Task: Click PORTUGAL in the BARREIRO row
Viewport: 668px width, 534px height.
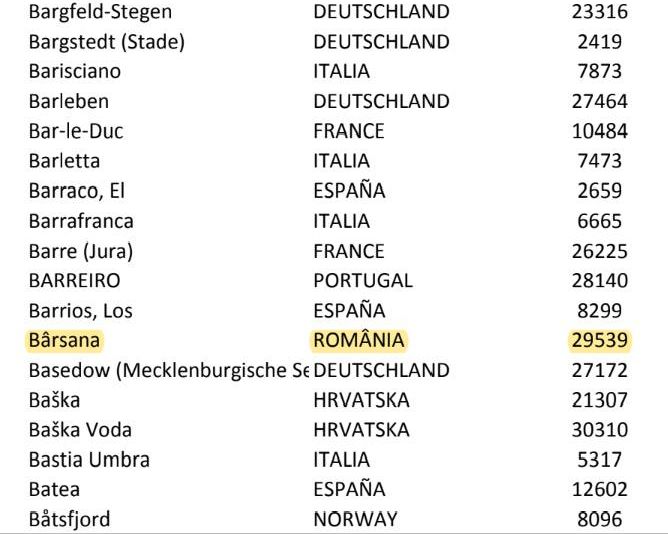Action: click(x=362, y=281)
